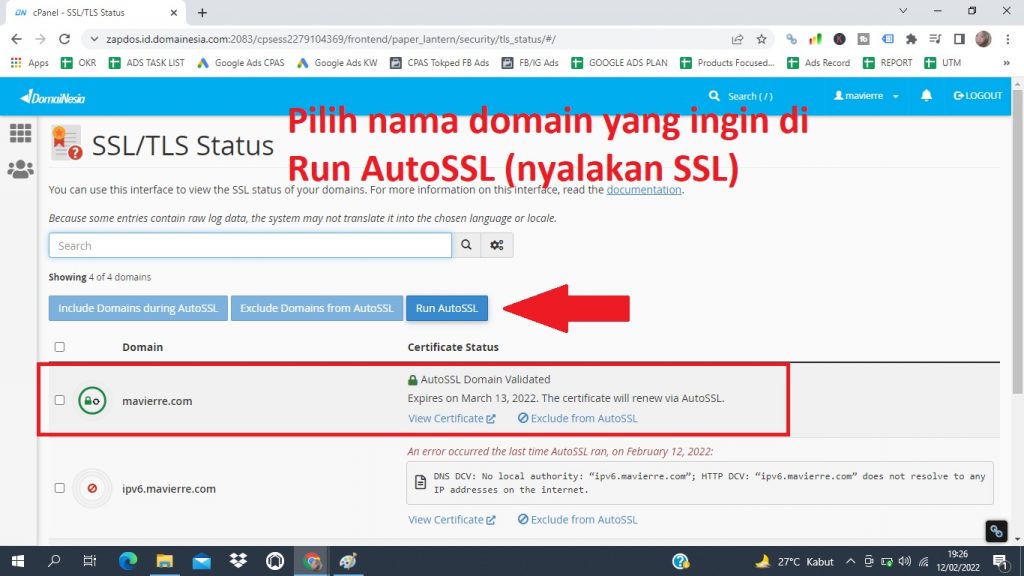Reload the page in Chrome
The width and height of the screenshot is (1024, 576).
[65, 39]
